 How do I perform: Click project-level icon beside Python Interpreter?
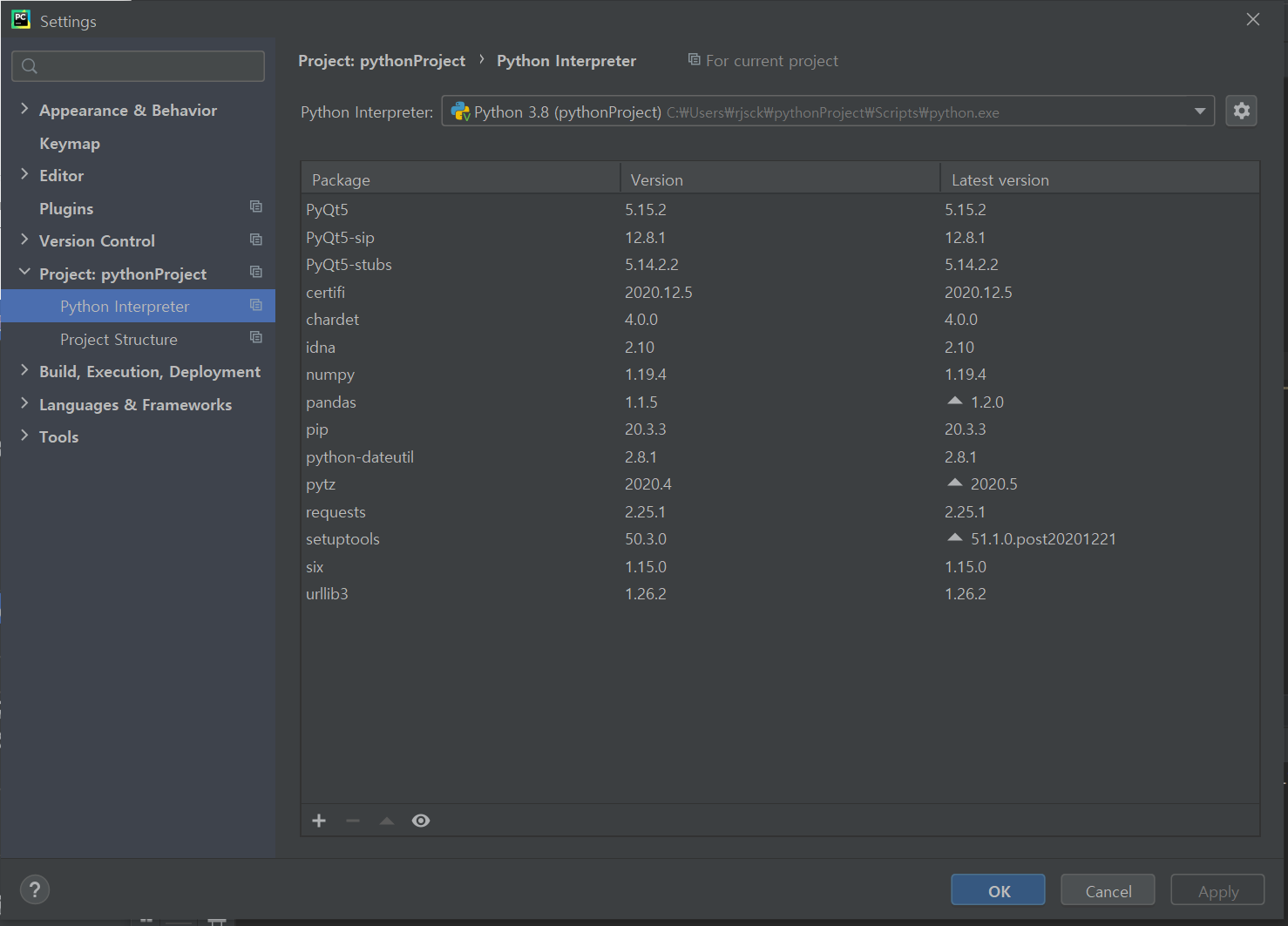click(x=256, y=305)
